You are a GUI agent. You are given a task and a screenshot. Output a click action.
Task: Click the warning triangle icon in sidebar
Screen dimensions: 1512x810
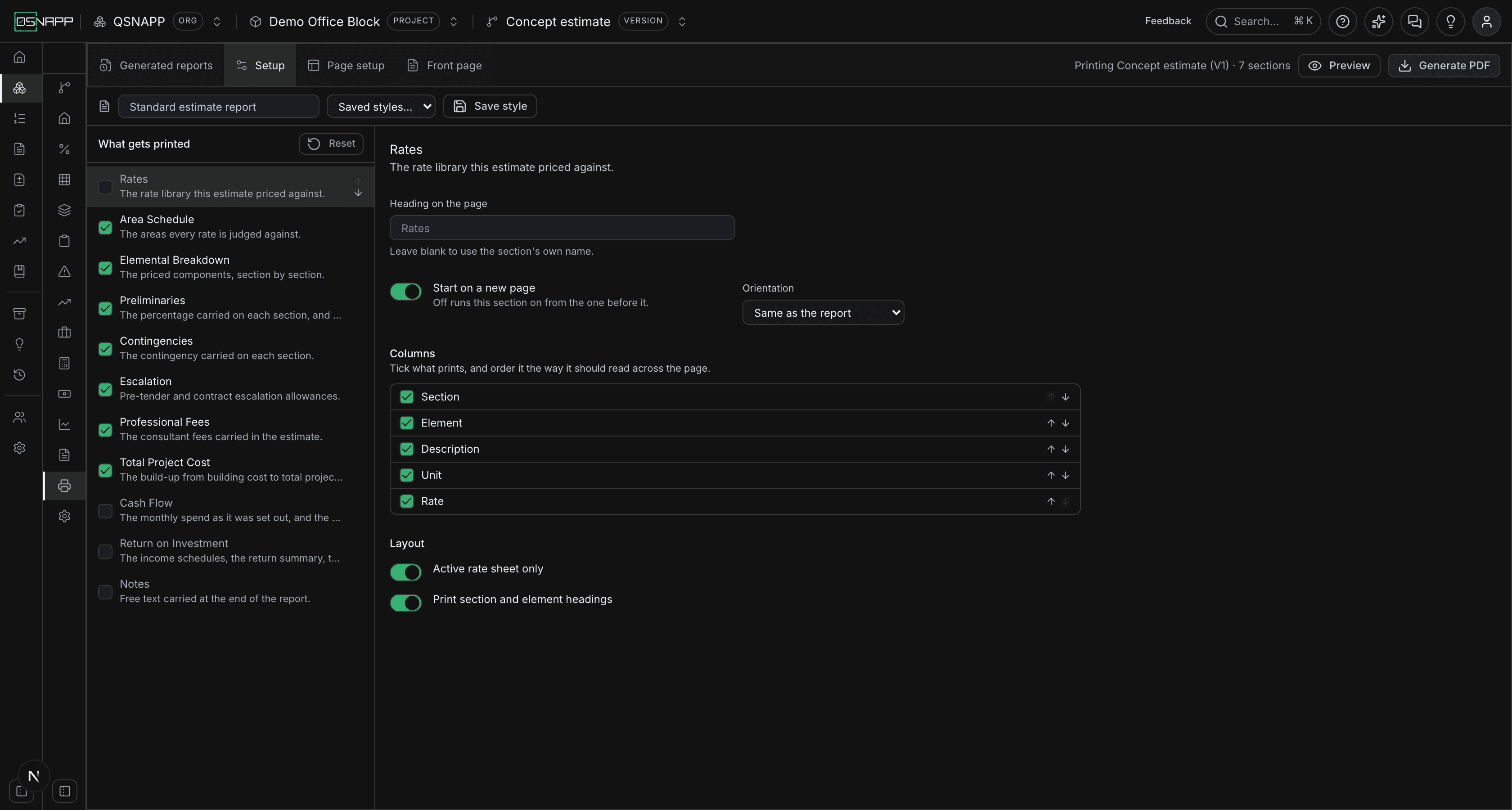tap(64, 272)
